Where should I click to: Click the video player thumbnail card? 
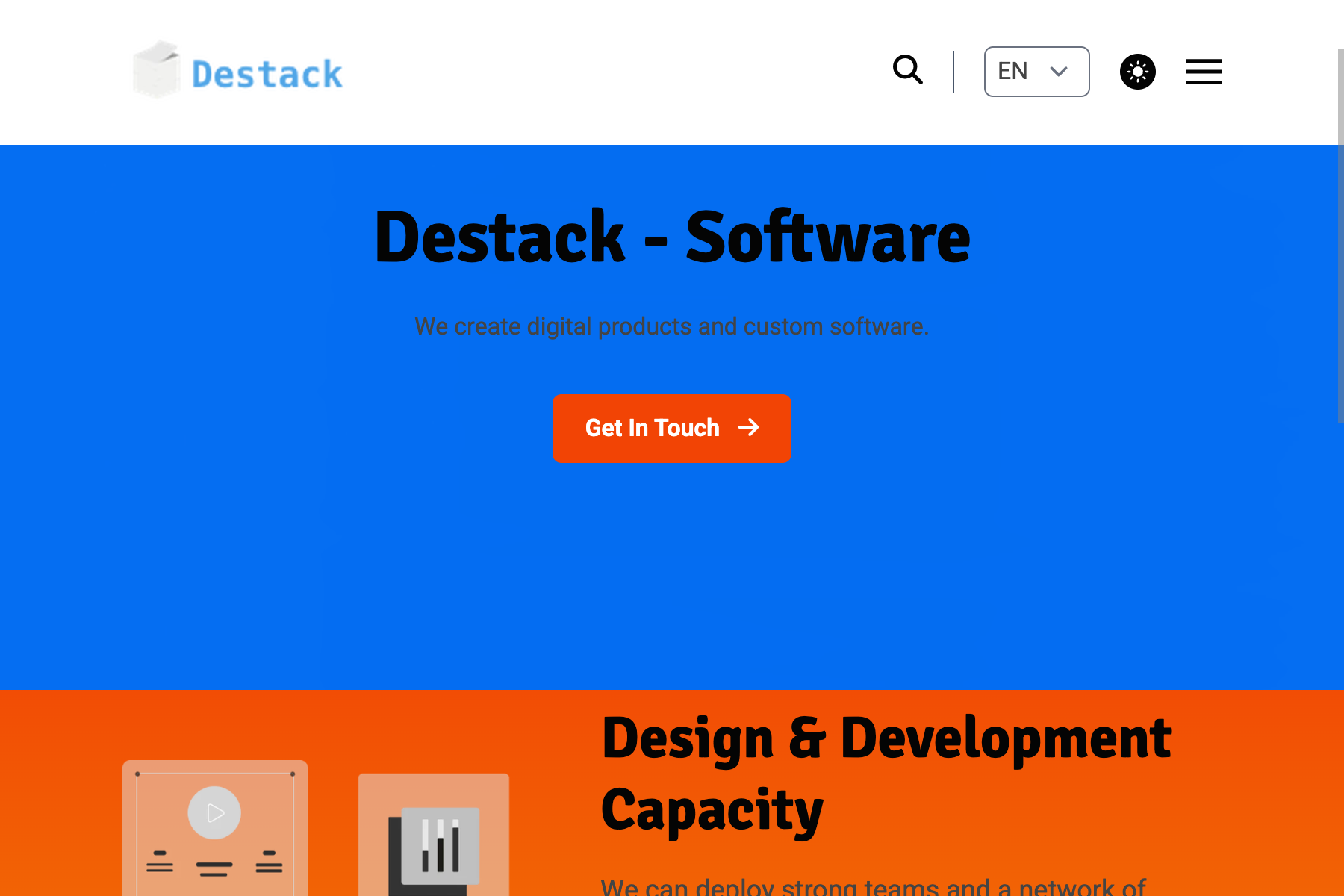pyautogui.click(x=215, y=829)
